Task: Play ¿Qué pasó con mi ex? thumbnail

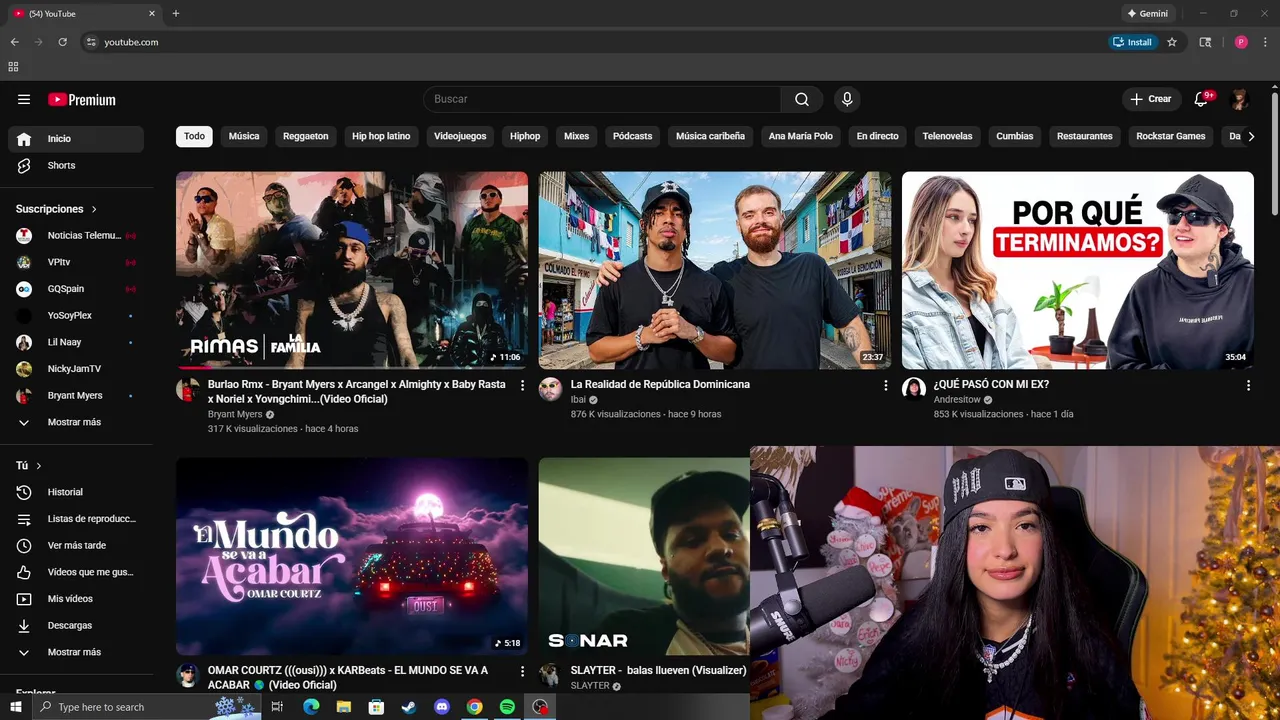Action: [1078, 270]
